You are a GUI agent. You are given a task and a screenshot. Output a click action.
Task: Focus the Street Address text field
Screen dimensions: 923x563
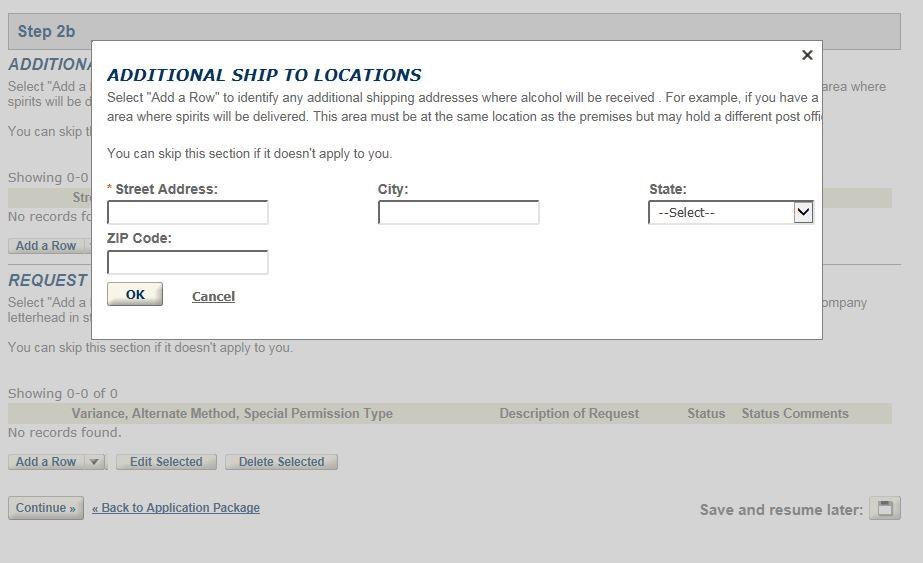188,212
